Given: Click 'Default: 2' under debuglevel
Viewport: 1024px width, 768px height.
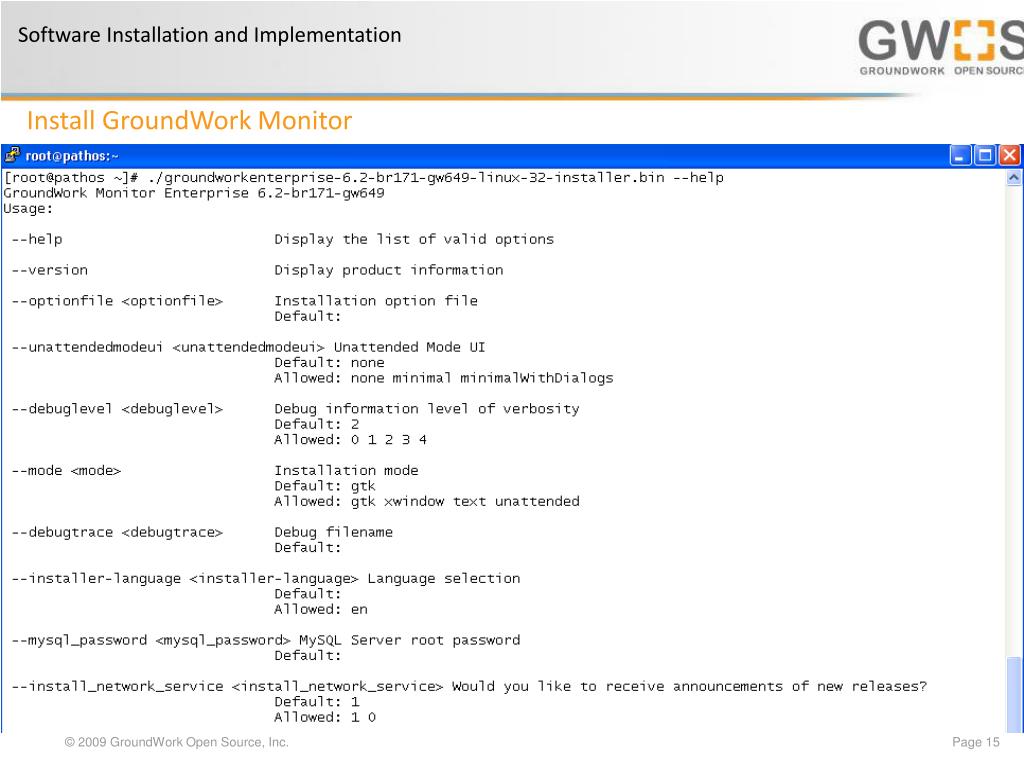Looking at the screenshot, I should click(317, 424).
